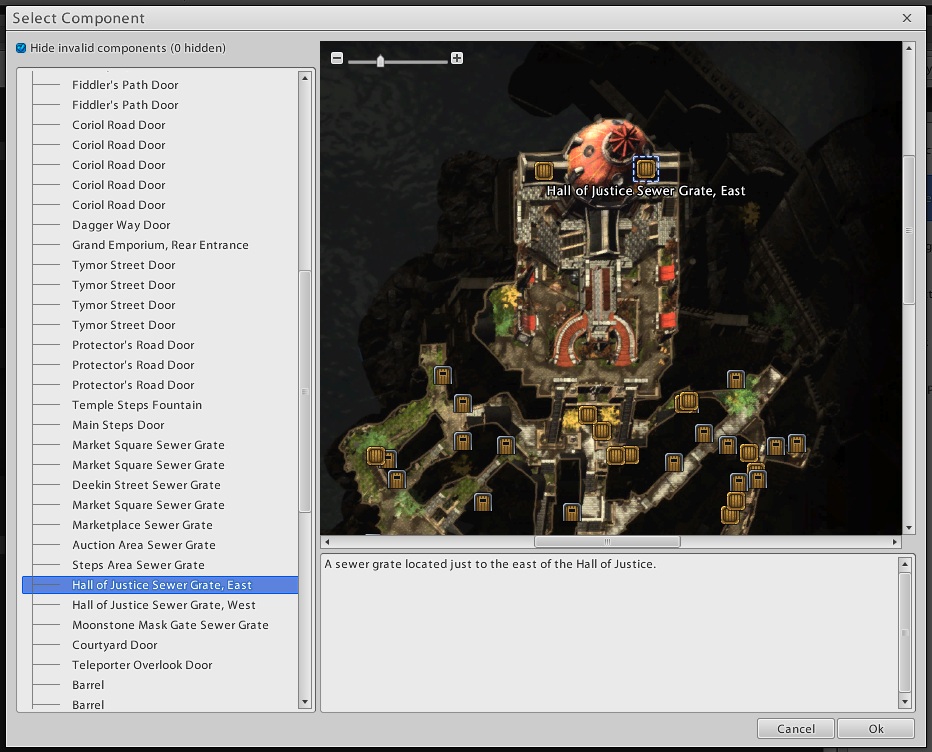The width and height of the screenshot is (932, 752).
Task: Pick Main Steps Door from the list
Action: 118,425
